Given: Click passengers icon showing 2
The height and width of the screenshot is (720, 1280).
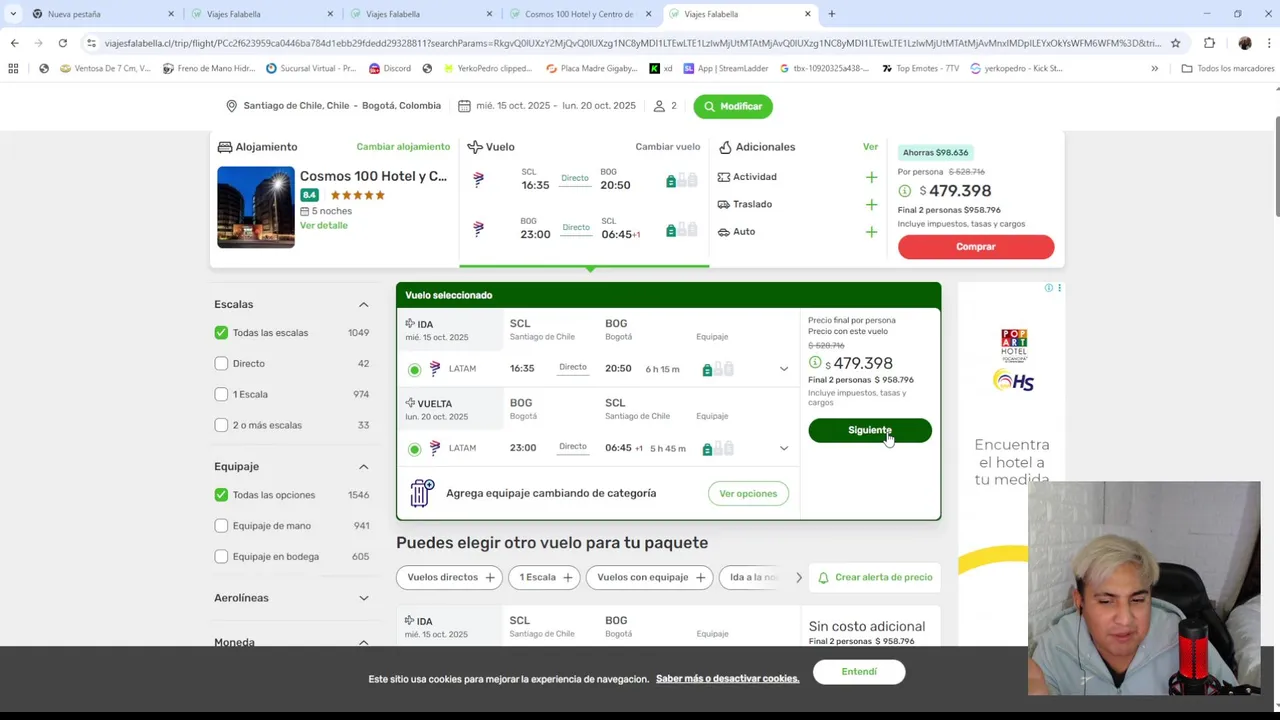Looking at the screenshot, I should click(x=659, y=106).
